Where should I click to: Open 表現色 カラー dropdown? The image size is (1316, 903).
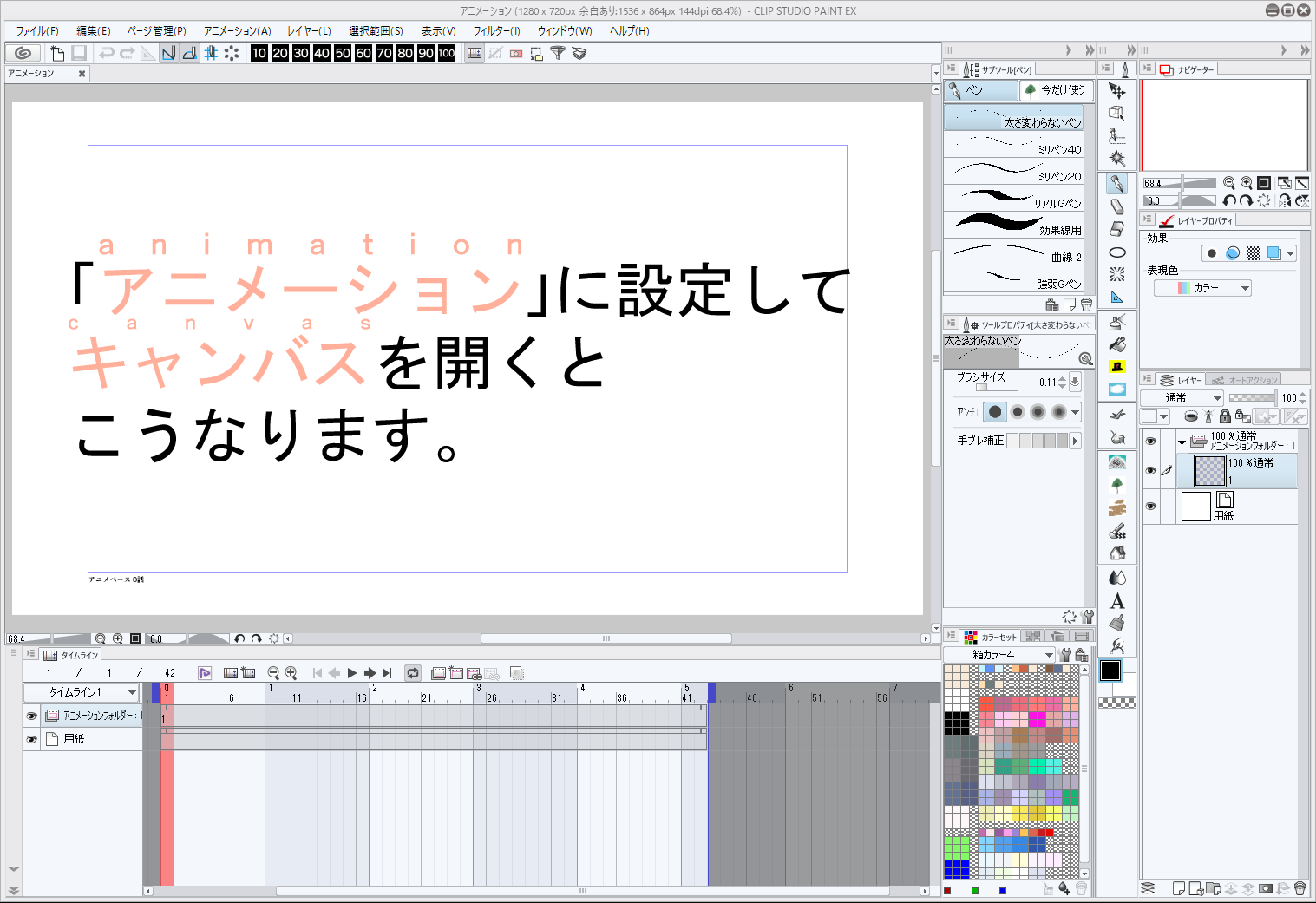[1202, 288]
